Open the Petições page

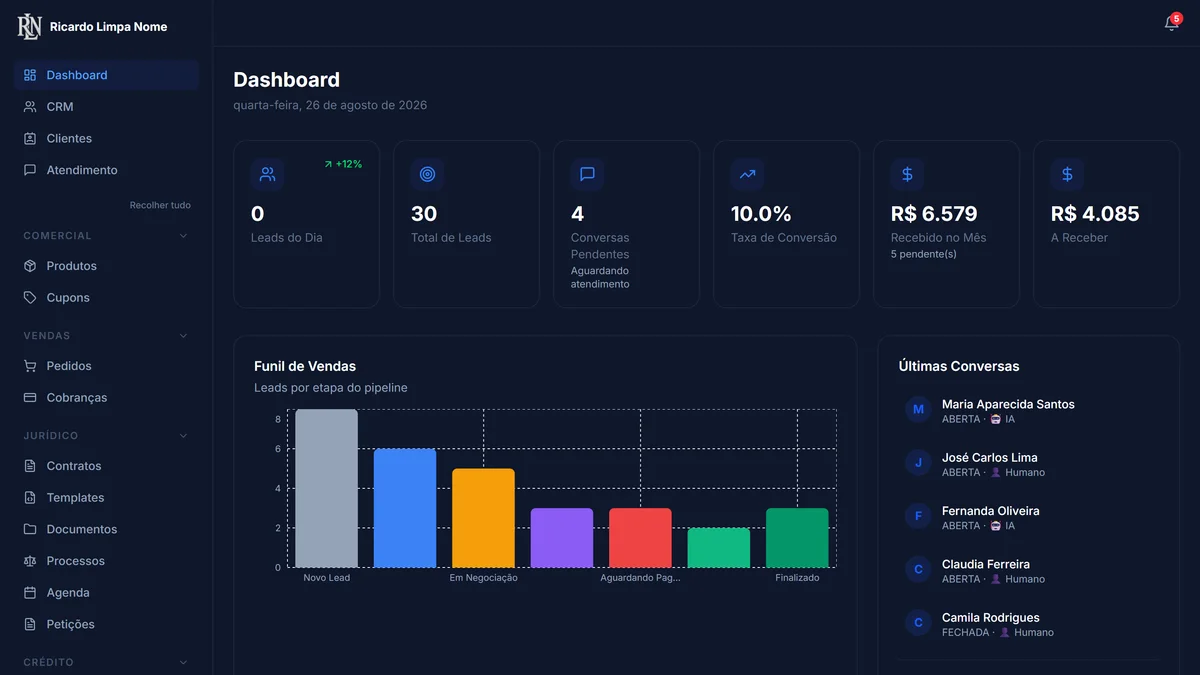tap(106, 624)
